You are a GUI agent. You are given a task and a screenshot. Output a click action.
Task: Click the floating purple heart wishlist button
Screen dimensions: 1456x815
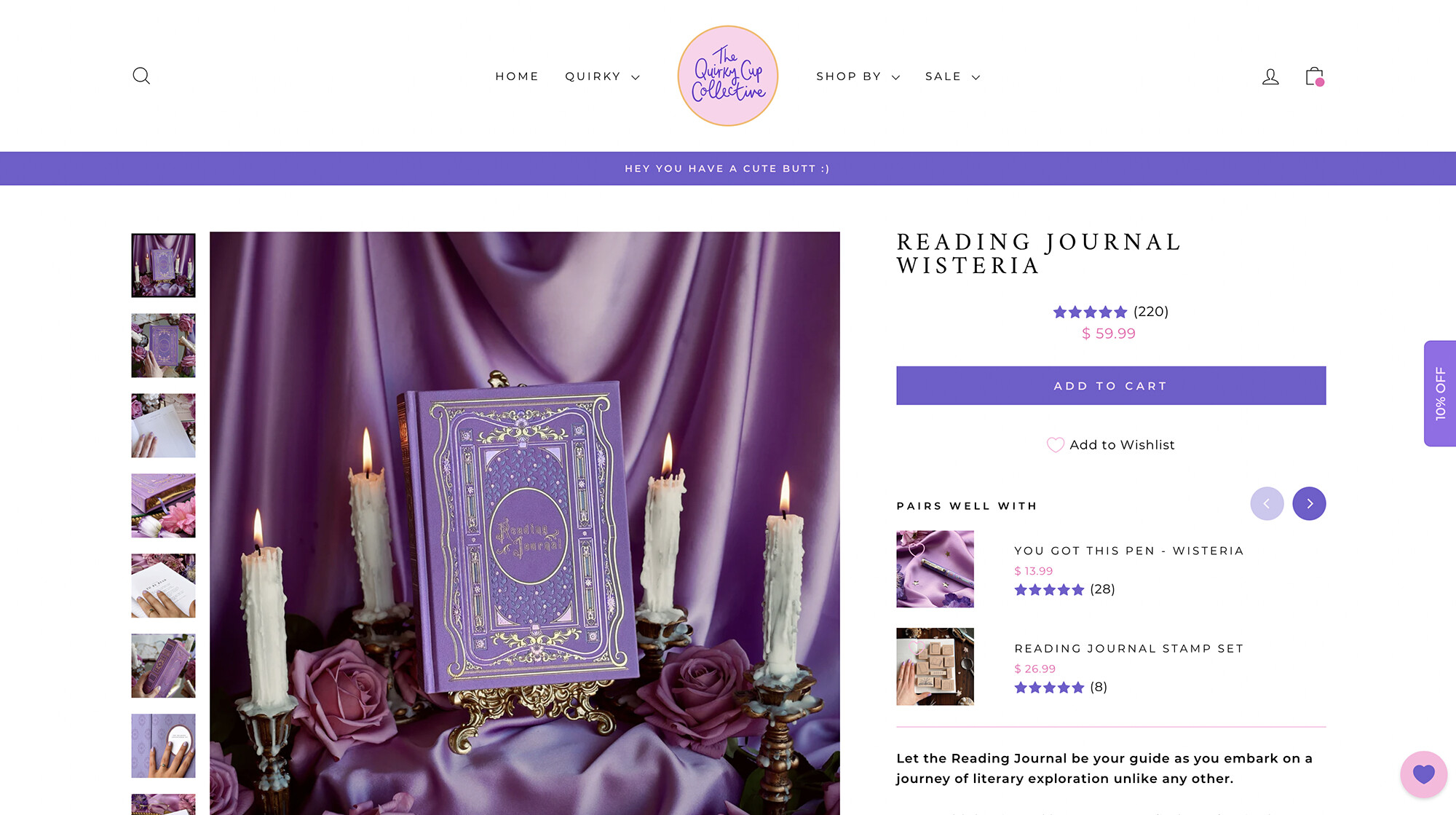coord(1423,773)
